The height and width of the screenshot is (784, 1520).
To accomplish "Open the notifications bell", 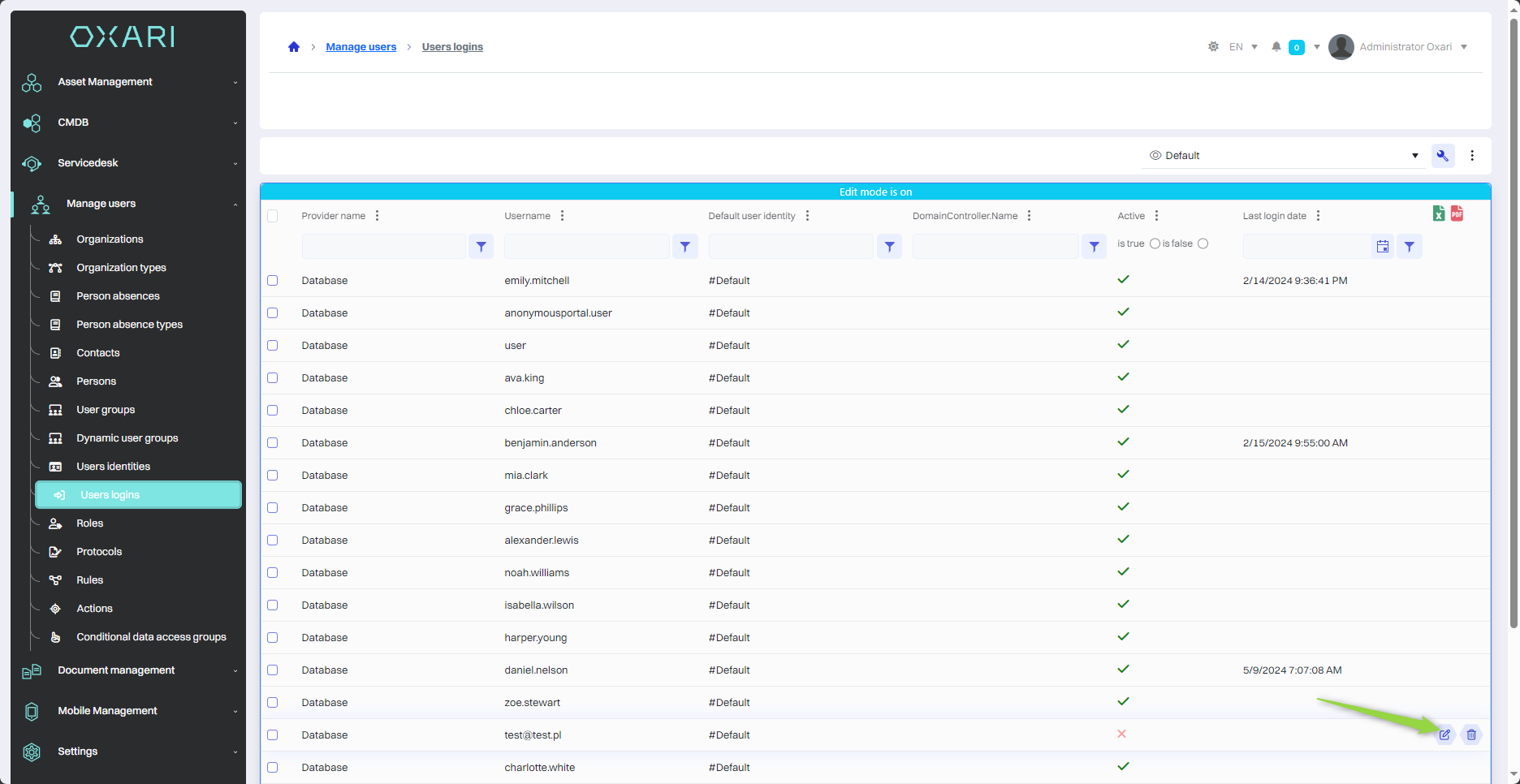I will pyautogui.click(x=1276, y=47).
